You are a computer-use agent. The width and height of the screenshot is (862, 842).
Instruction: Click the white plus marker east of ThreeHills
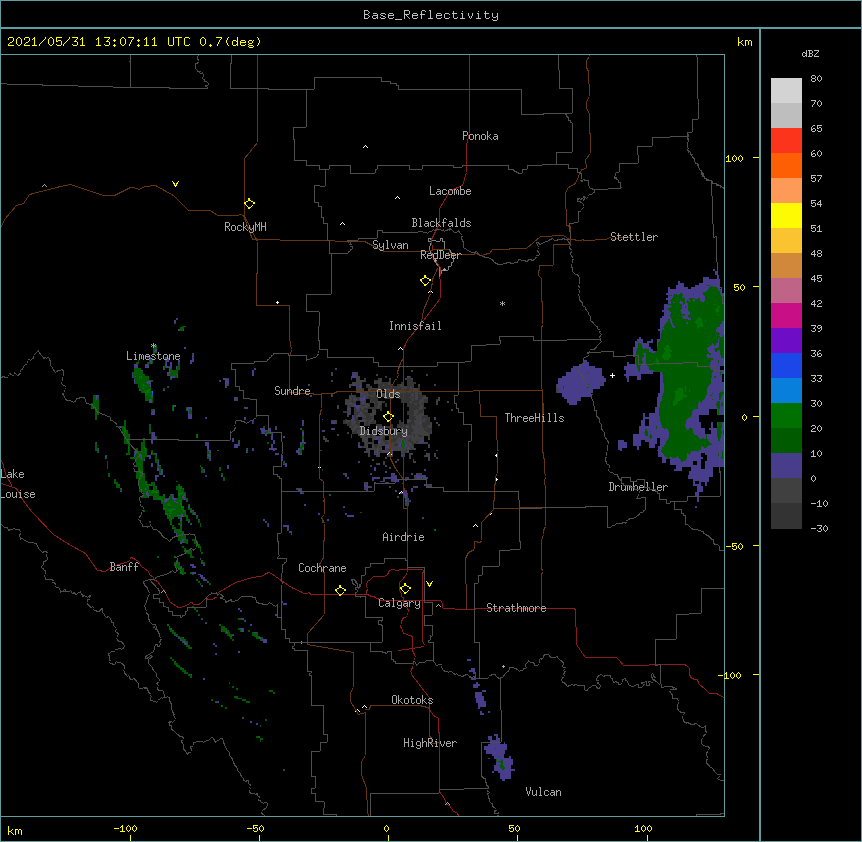point(612,375)
